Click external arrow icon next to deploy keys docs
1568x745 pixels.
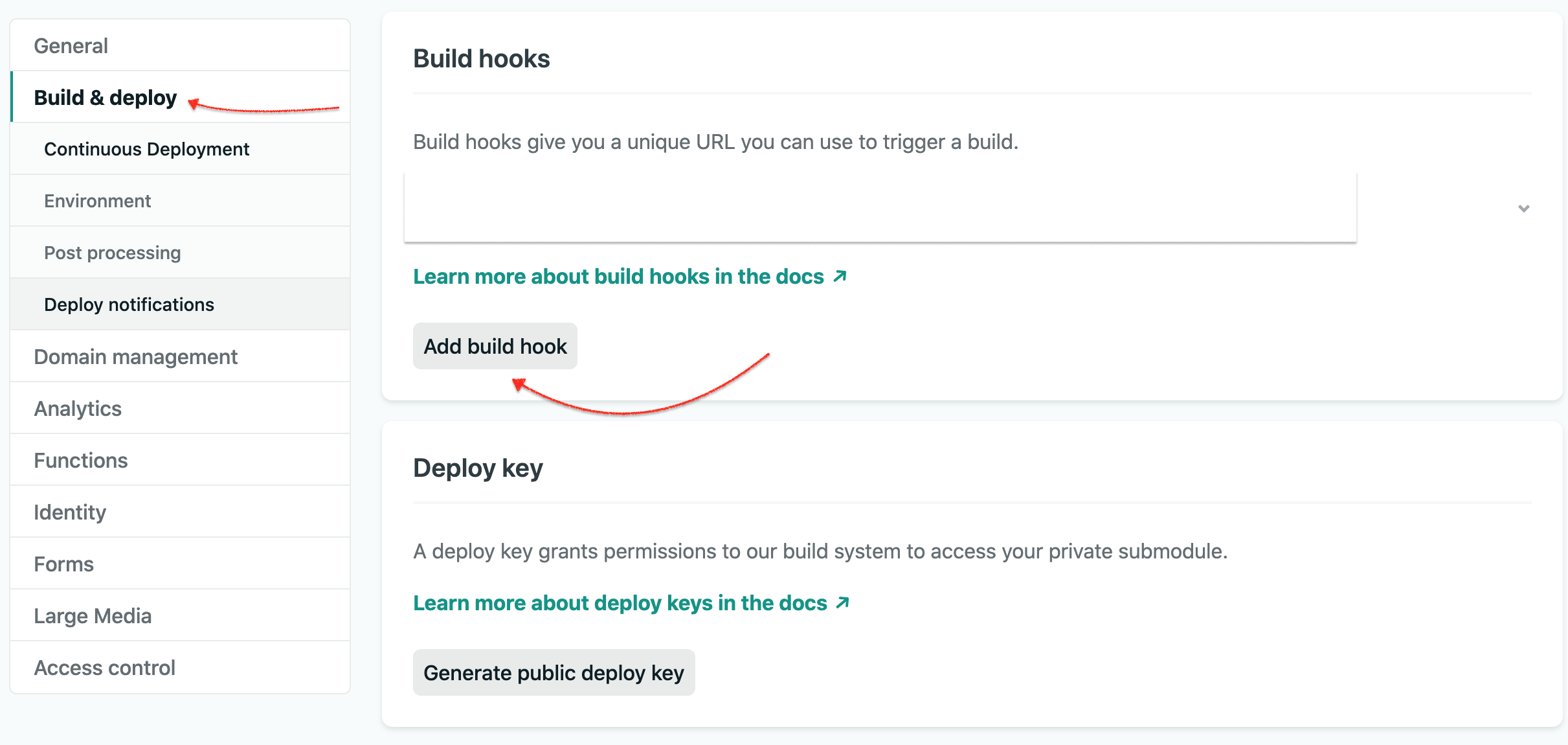pos(842,603)
